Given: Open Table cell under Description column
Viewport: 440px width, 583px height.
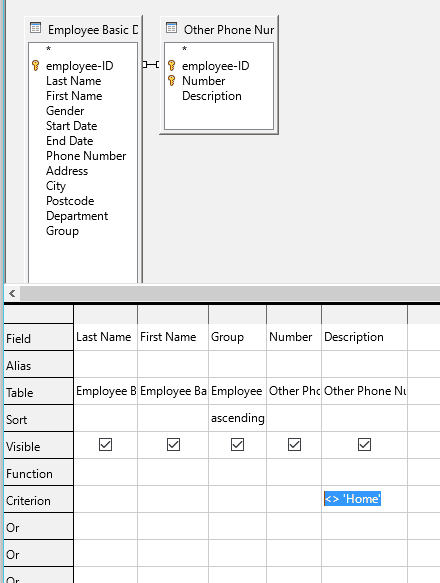Looking at the screenshot, I should tap(364, 391).
